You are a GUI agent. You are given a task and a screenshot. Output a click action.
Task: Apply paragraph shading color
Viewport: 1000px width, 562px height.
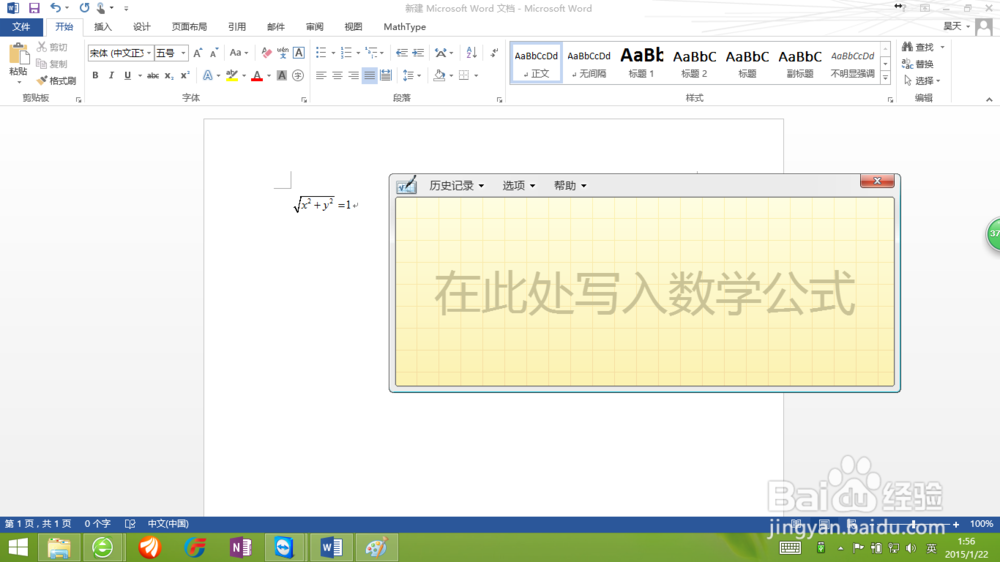coord(439,75)
